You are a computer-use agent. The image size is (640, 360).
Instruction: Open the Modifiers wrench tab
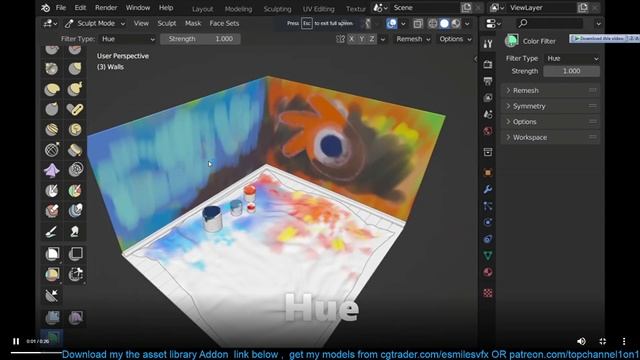pyautogui.click(x=488, y=189)
